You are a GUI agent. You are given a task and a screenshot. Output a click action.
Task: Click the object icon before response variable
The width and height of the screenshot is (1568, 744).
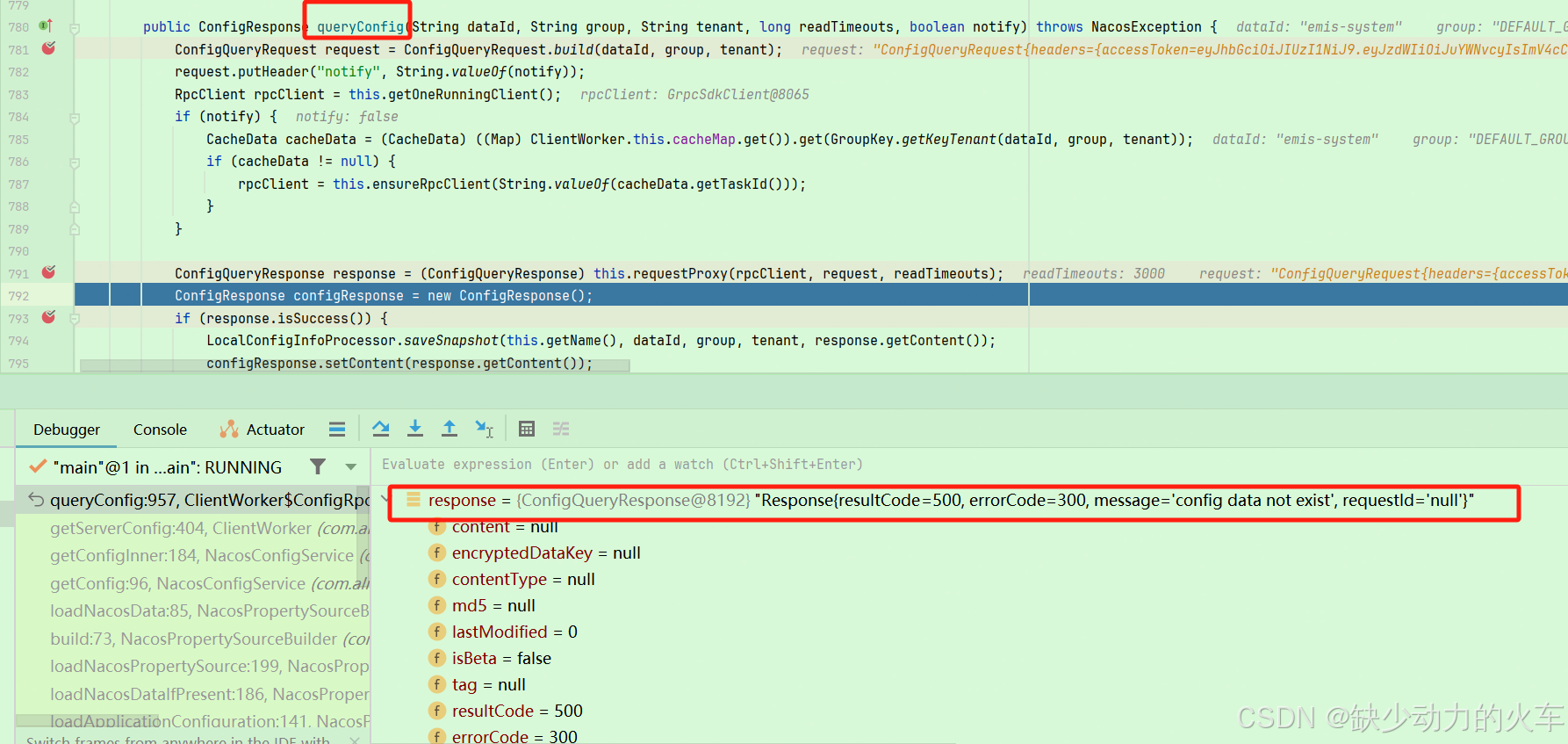point(413,500)
